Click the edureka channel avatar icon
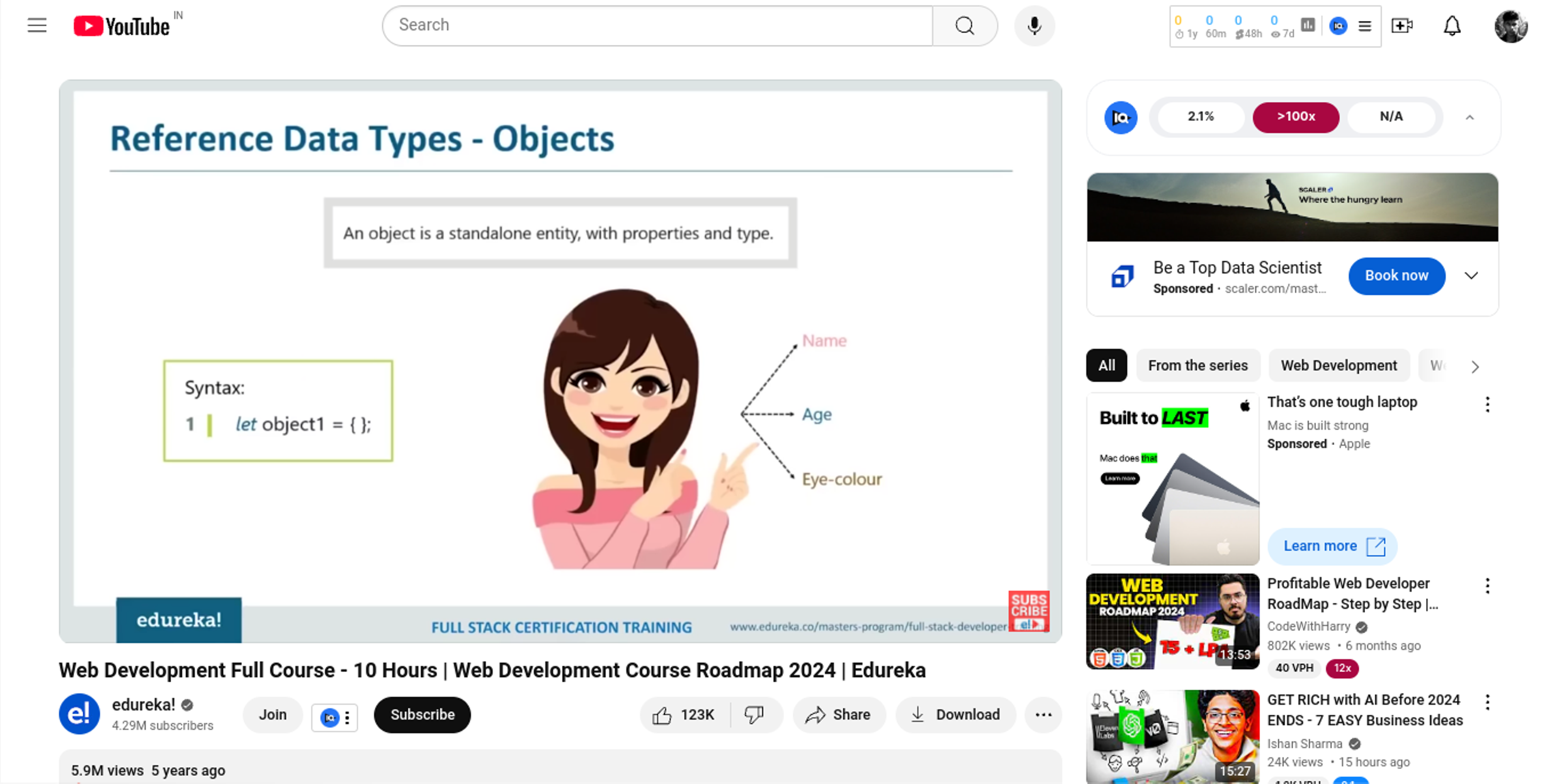This screenshot has height=784, width=1558. point(80,714)
